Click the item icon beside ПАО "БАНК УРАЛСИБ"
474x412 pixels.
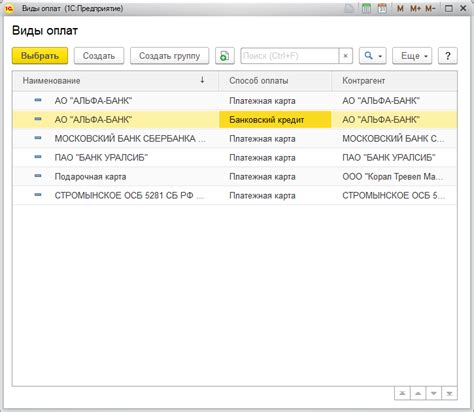tap(38, 157)
